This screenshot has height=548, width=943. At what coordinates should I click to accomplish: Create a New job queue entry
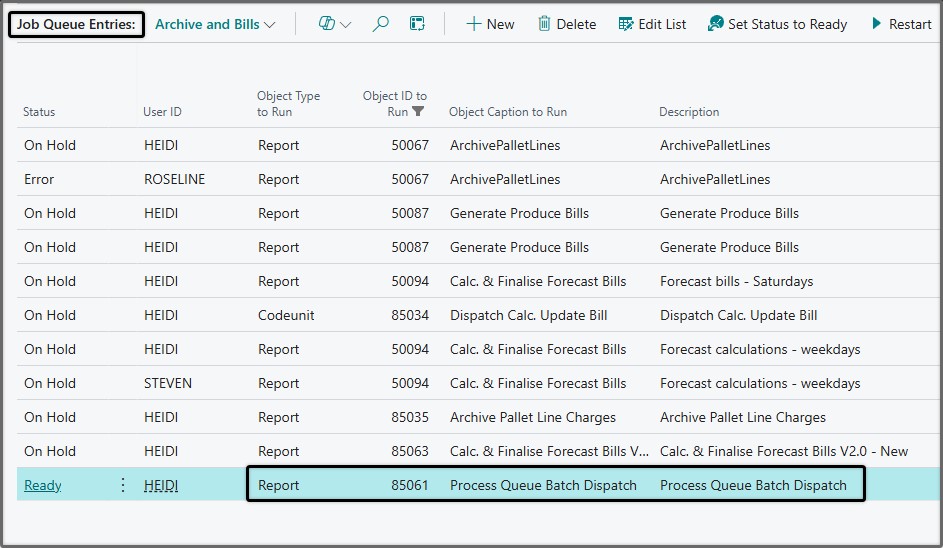tap(490, 24)
